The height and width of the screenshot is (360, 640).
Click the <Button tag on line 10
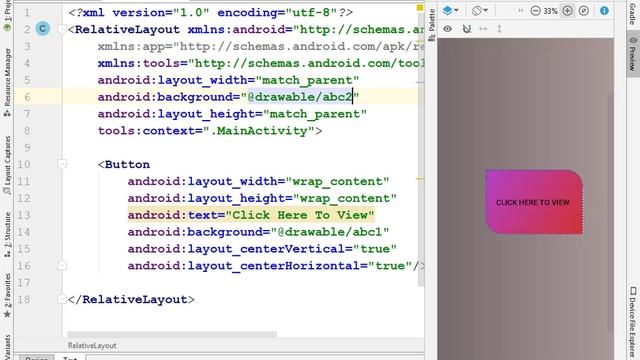[x=124, y=164]
